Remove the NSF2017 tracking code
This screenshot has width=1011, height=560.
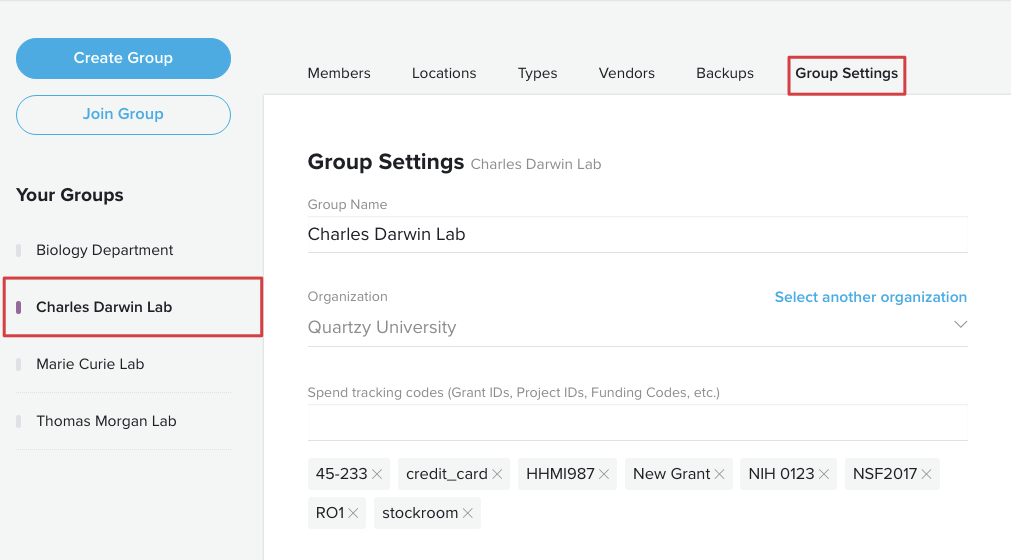click(x=927, y=474)
